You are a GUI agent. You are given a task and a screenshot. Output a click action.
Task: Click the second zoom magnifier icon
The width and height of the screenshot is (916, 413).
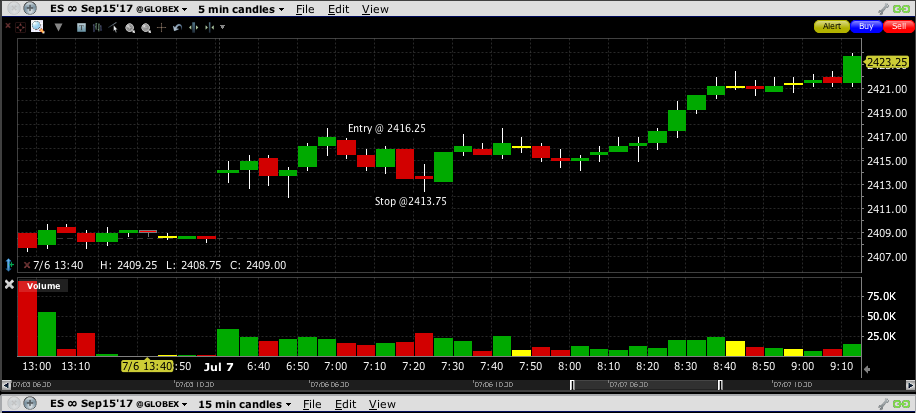click(x=146, y=27)
